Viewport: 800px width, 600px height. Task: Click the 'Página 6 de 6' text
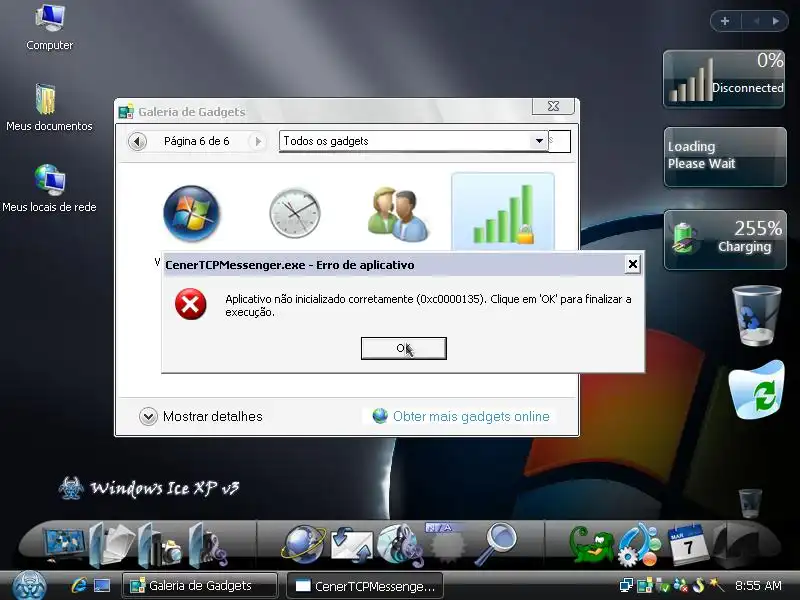coord(196,141)
